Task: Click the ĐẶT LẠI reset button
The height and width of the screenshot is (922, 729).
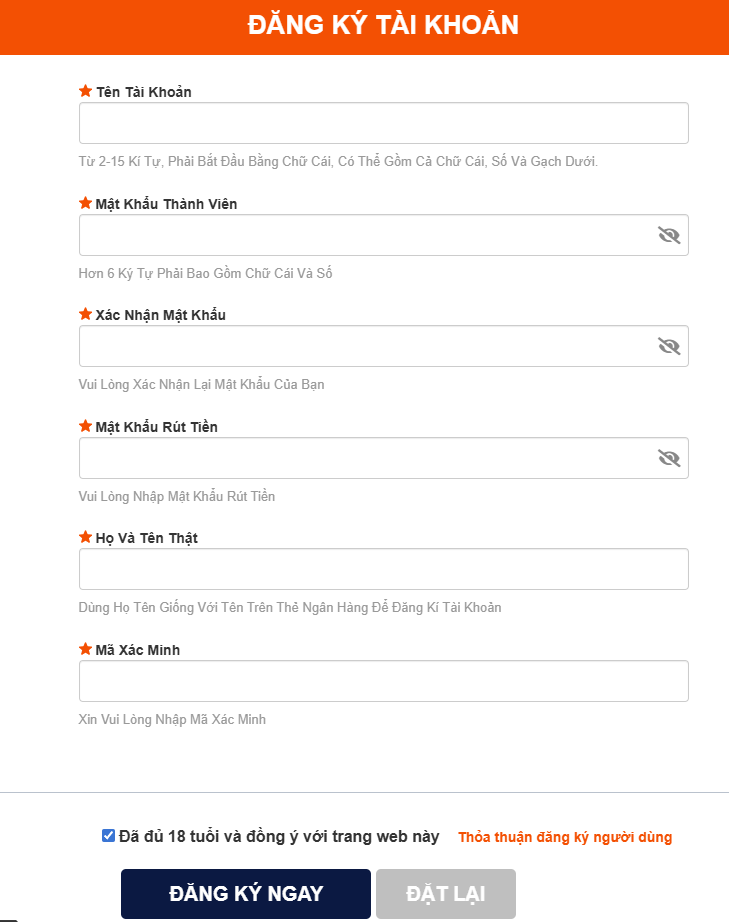Action: (446, 894)
